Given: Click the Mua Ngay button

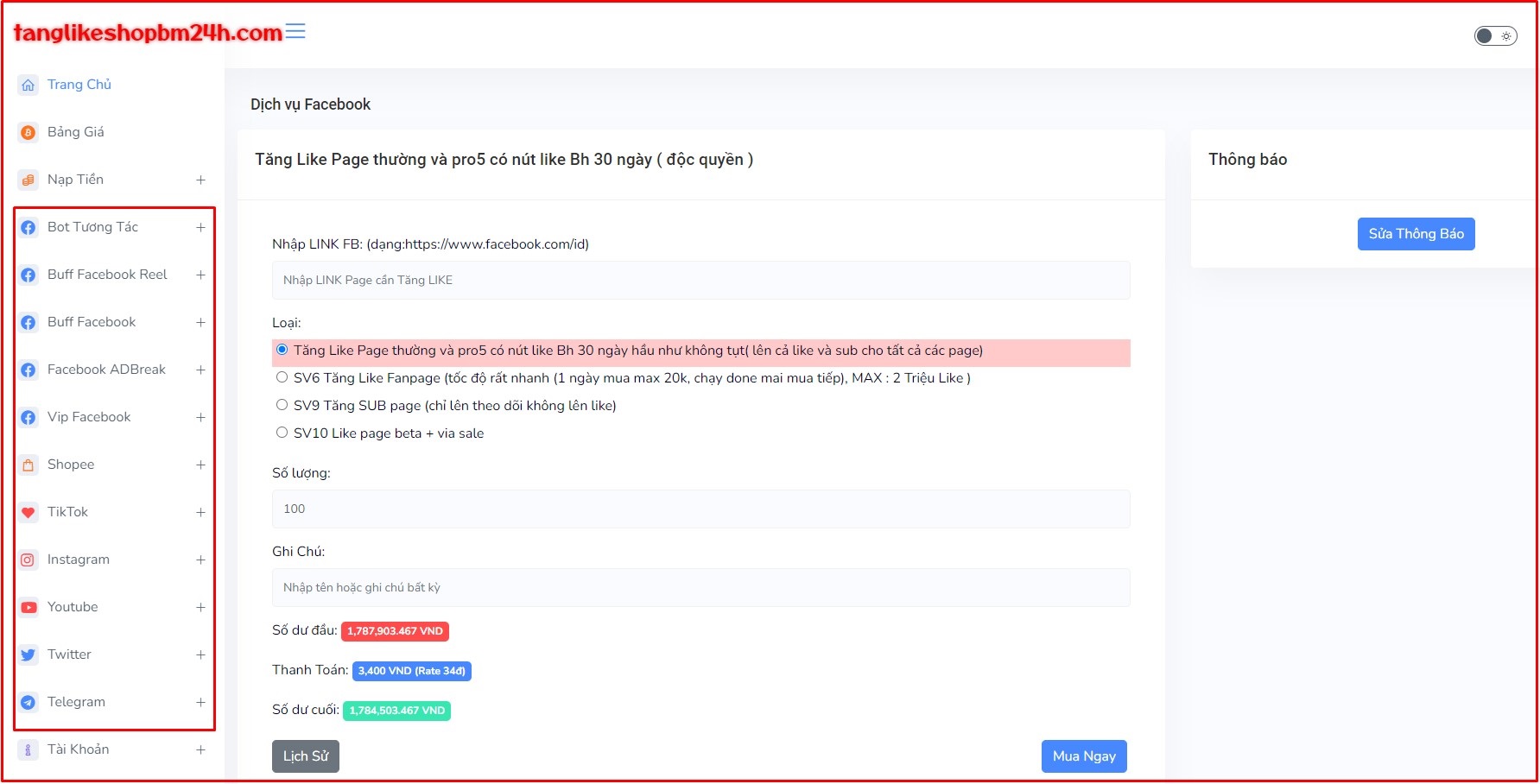Looking at the screenshot, I should [x=1084, y=756].
